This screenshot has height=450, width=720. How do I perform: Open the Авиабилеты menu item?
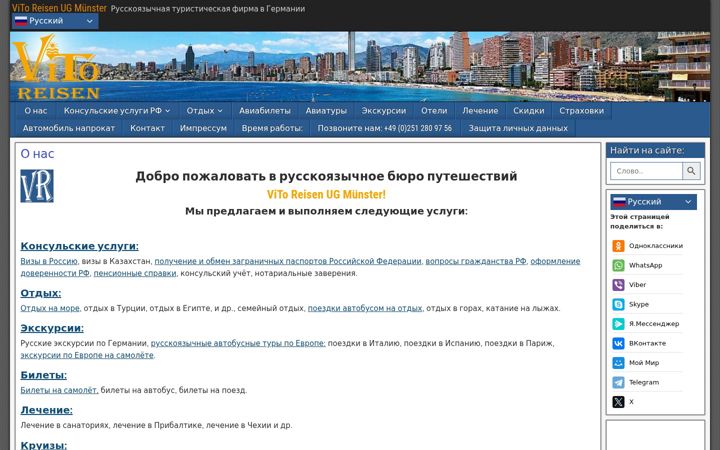tap(264, 111)
